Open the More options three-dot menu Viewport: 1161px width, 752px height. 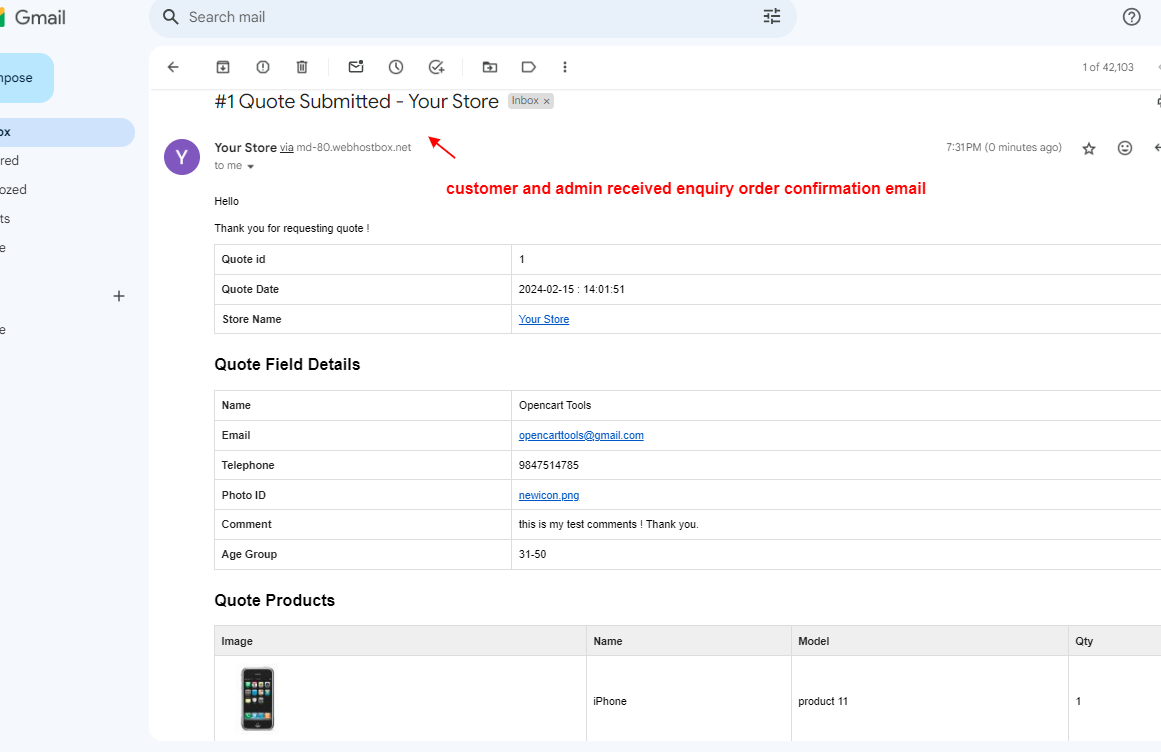[565, 67]
